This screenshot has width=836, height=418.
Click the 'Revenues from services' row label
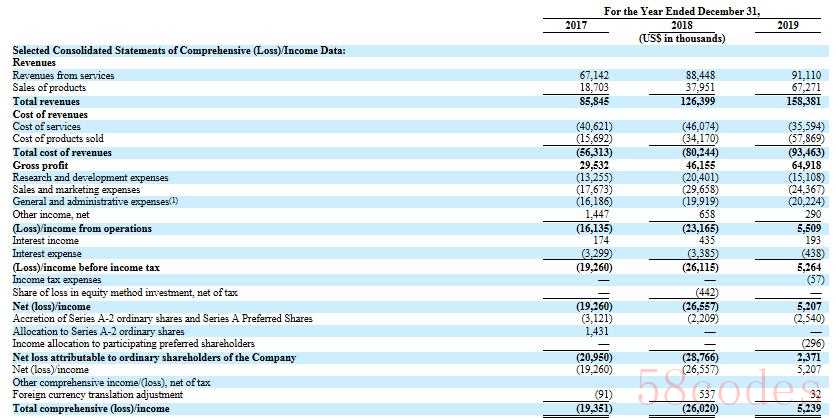pyautogui.click(x=63, y=75)
